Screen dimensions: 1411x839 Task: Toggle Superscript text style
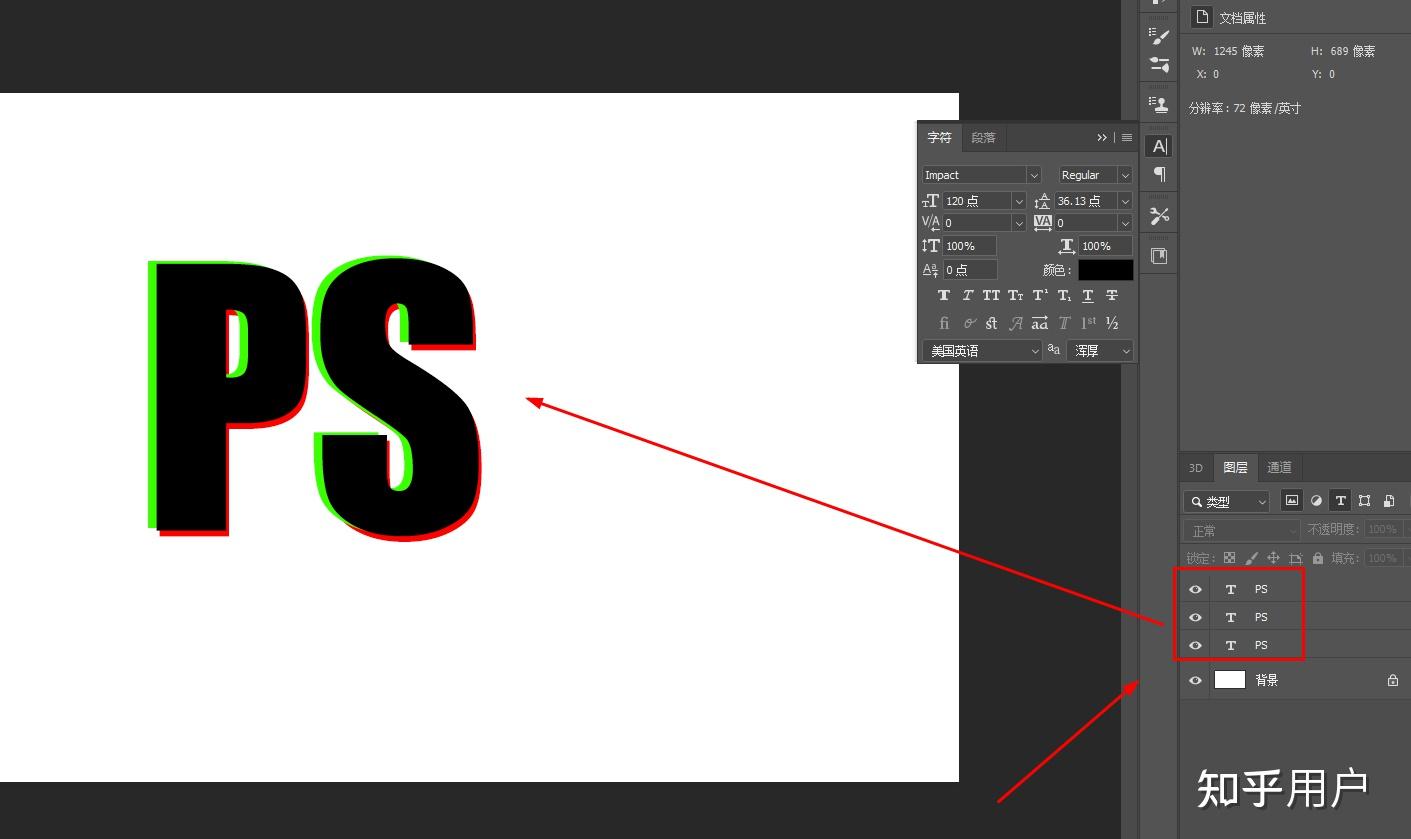pyautogui.click(x=1040, y=296)
